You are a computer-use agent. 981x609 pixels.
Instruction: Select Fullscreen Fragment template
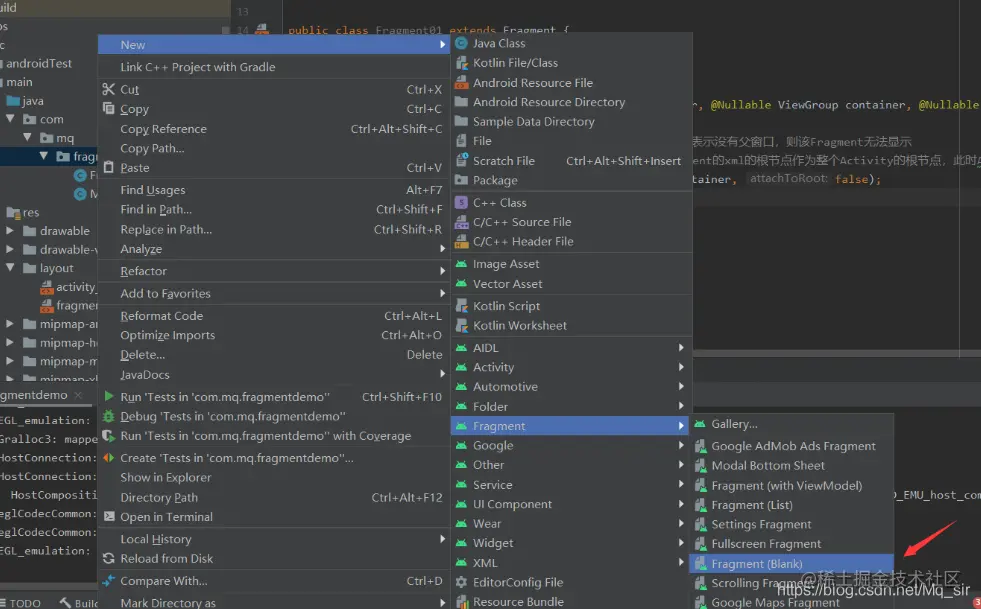click(x=791, y=544)
